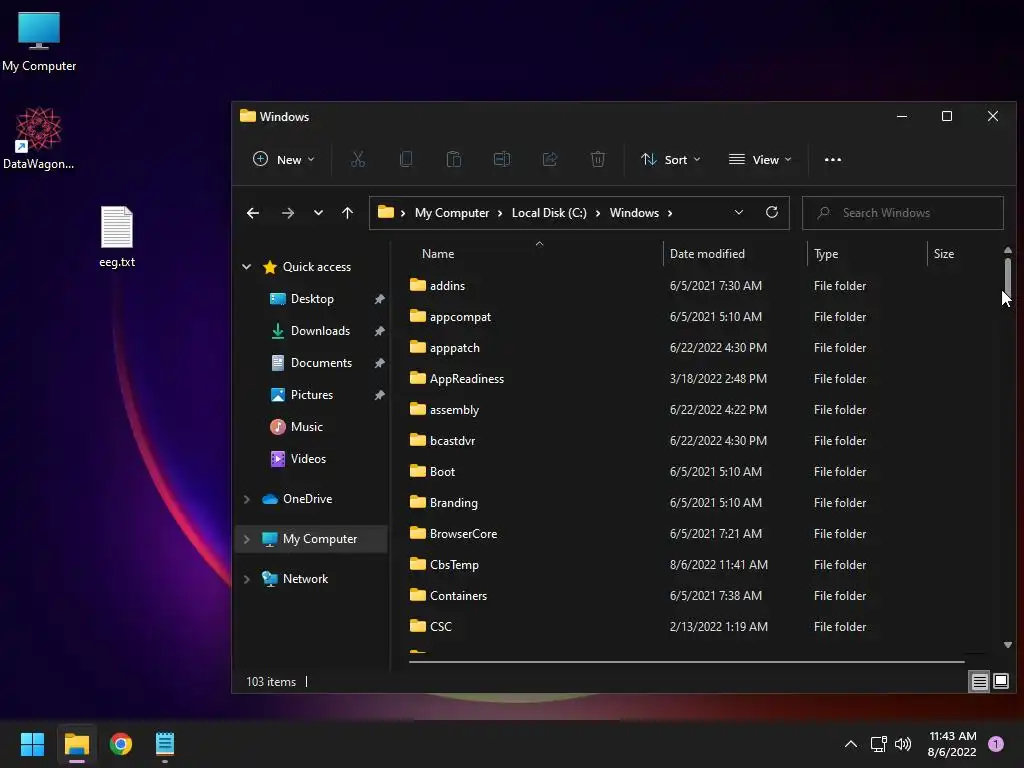Click the scroll down arrow
The width and height of the screenshot is (1024, 768).
pos(1008,645)
